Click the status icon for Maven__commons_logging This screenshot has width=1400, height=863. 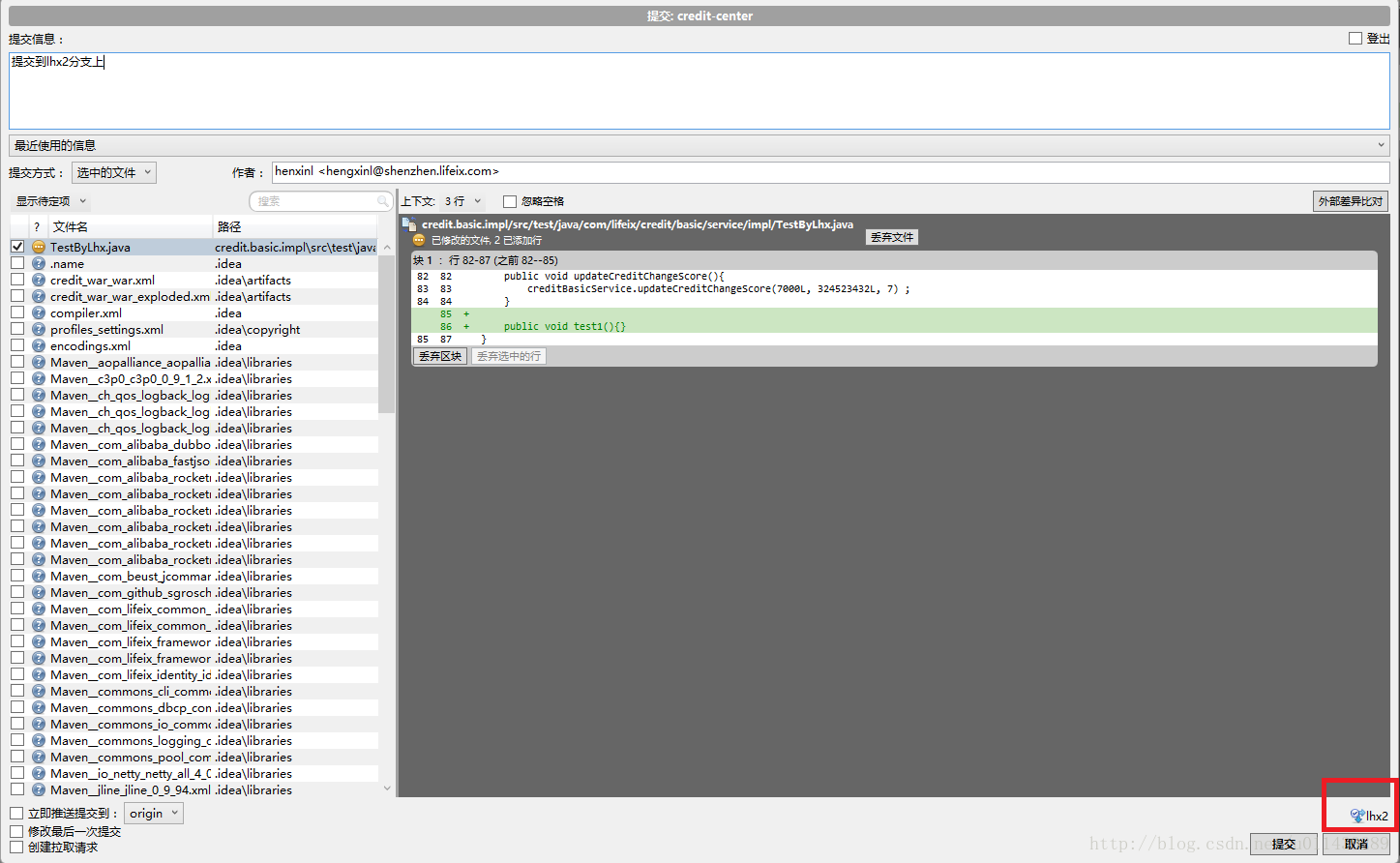pos(39,740)
